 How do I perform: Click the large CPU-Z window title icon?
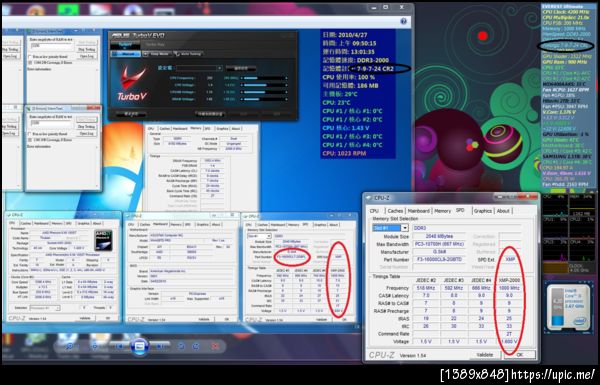coord(369,198)
